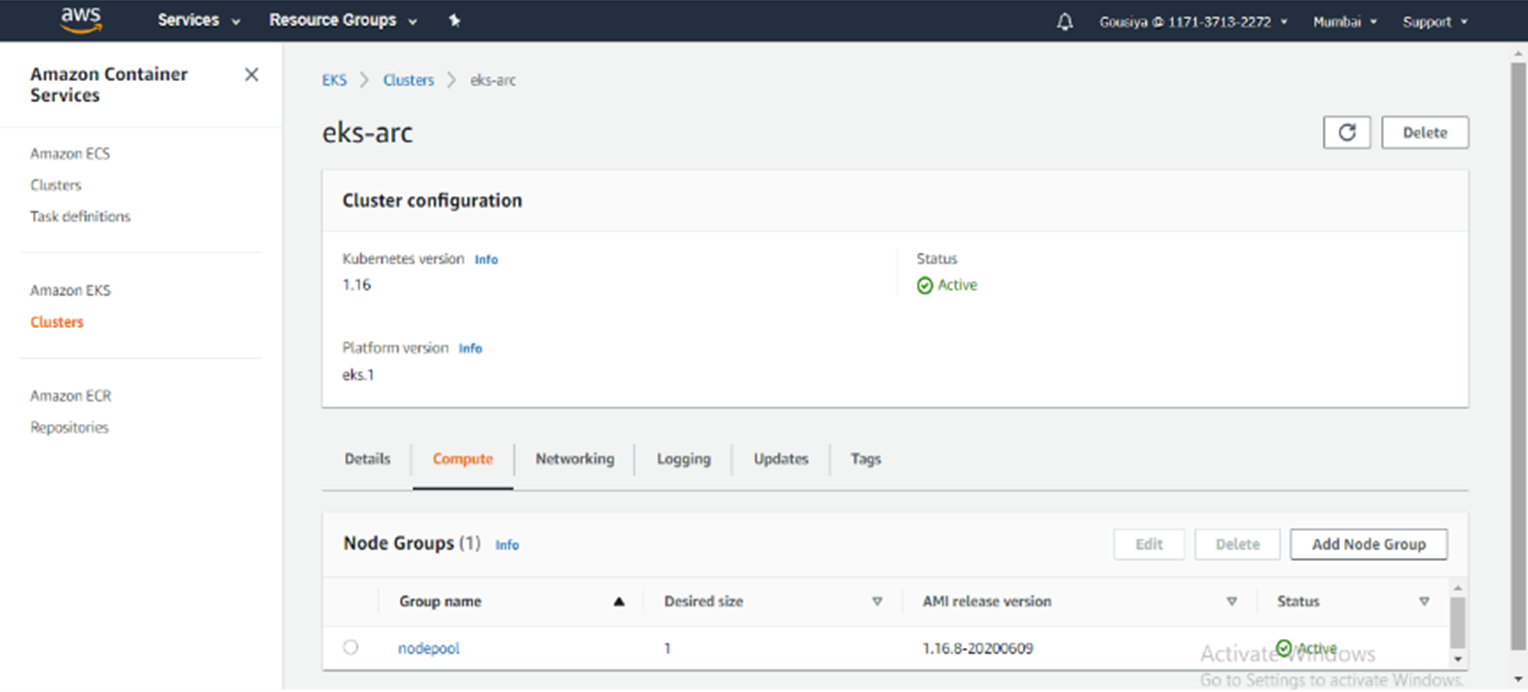The image size is (1528, 692).
Task: Open Amazon EKS in sidebar
Action: point(70,291)
